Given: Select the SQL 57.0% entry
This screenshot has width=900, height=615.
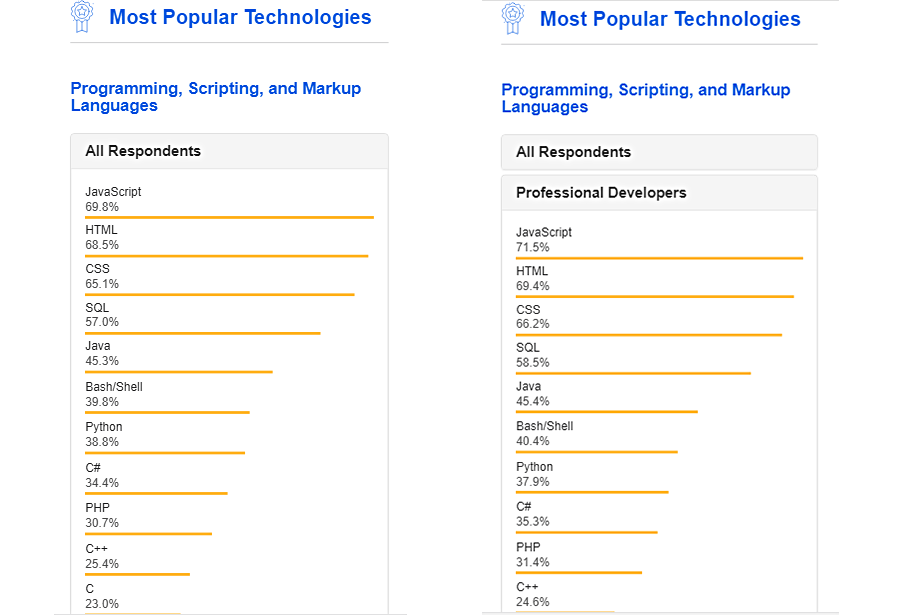Looking at the screenshot, I should point(102,315).
